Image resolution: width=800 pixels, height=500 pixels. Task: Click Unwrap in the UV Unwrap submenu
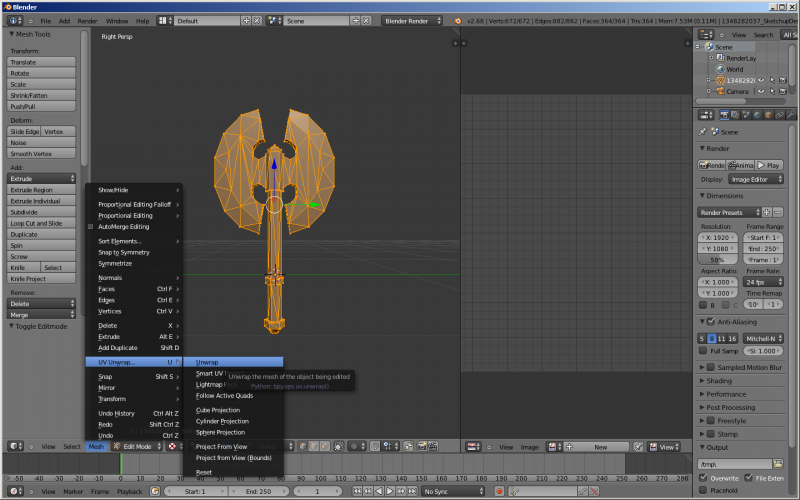[208, 362]
